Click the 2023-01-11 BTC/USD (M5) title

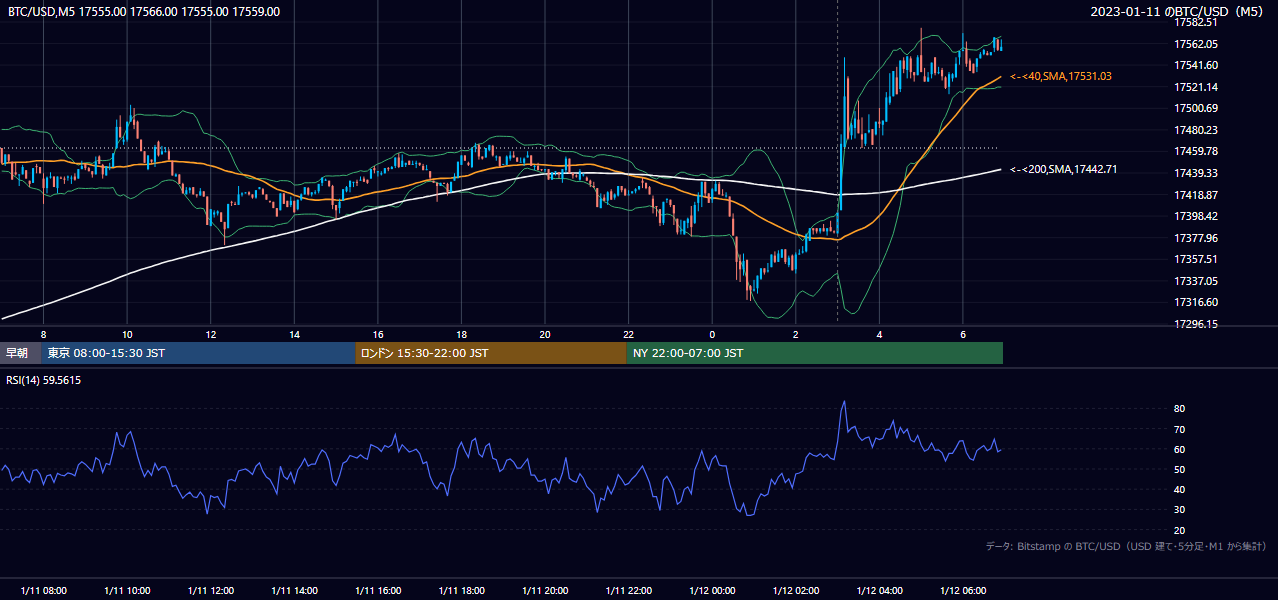click(x=1178, y=12)
